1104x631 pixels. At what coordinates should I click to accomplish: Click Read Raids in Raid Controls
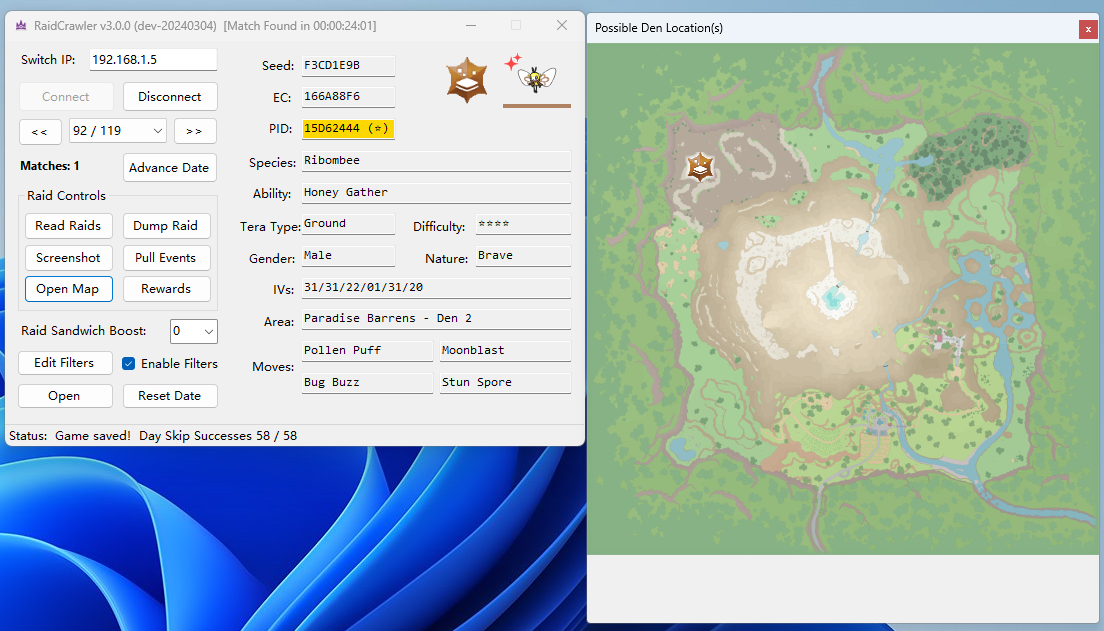(68, 226)
